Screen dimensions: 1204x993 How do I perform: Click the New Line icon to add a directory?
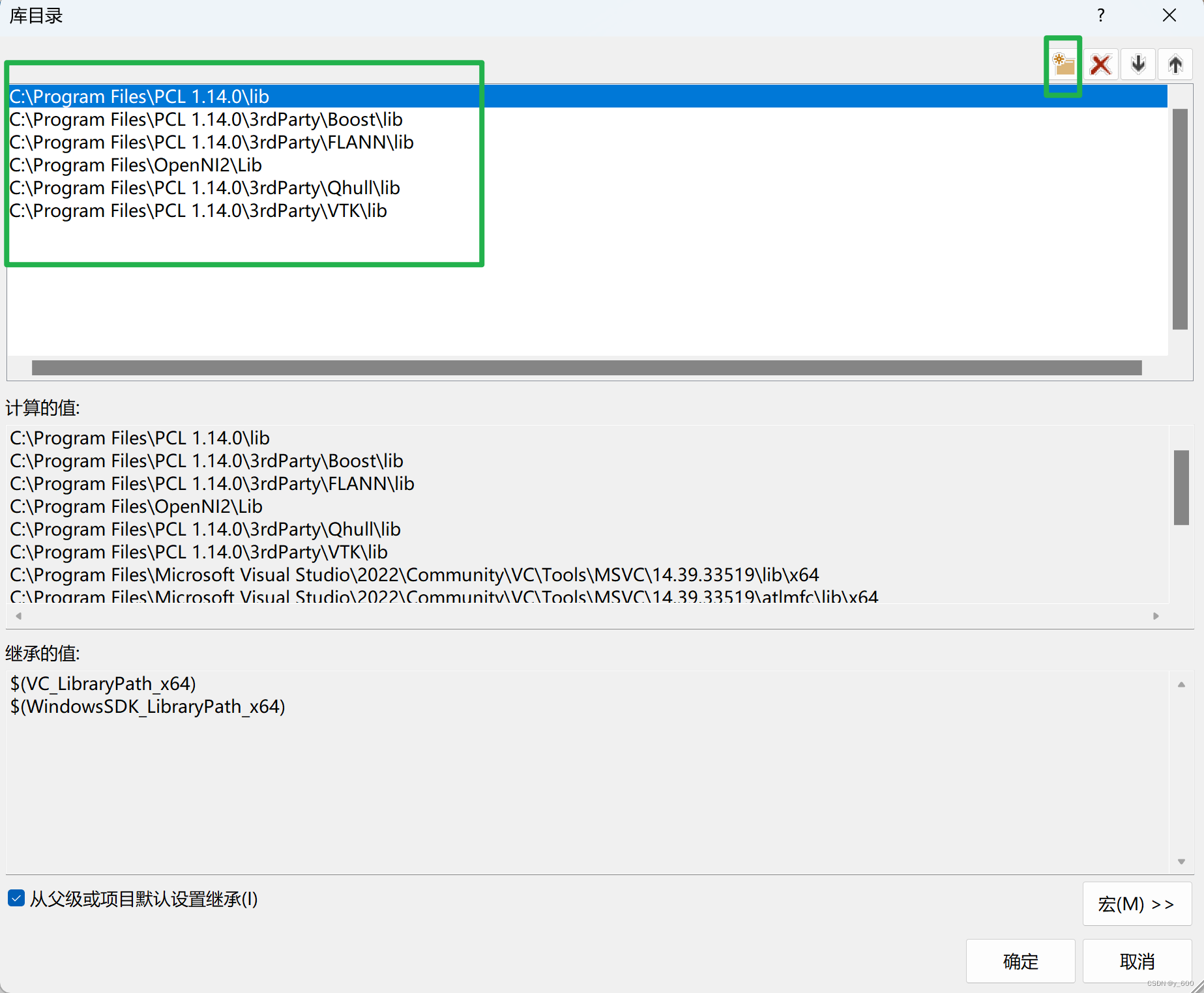pyautogui.click(x=1063, y=64)
